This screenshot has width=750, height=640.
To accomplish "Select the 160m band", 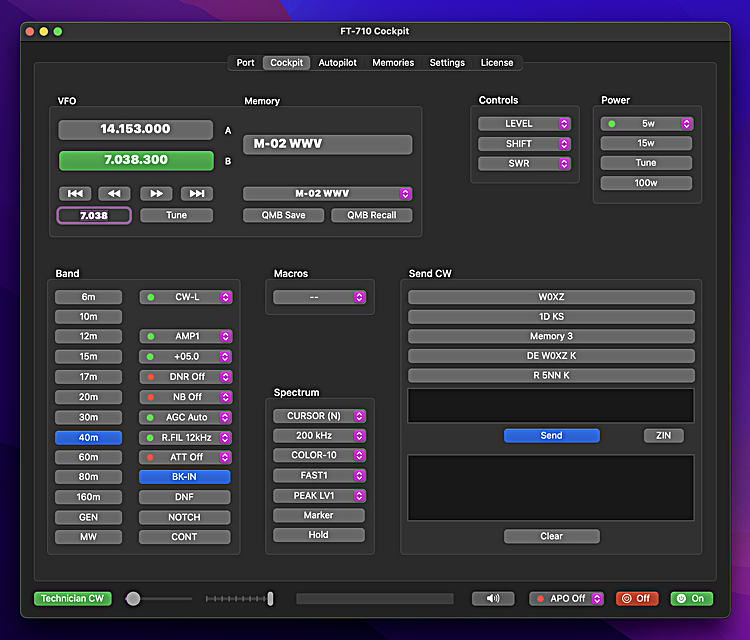I will point(88,497).
